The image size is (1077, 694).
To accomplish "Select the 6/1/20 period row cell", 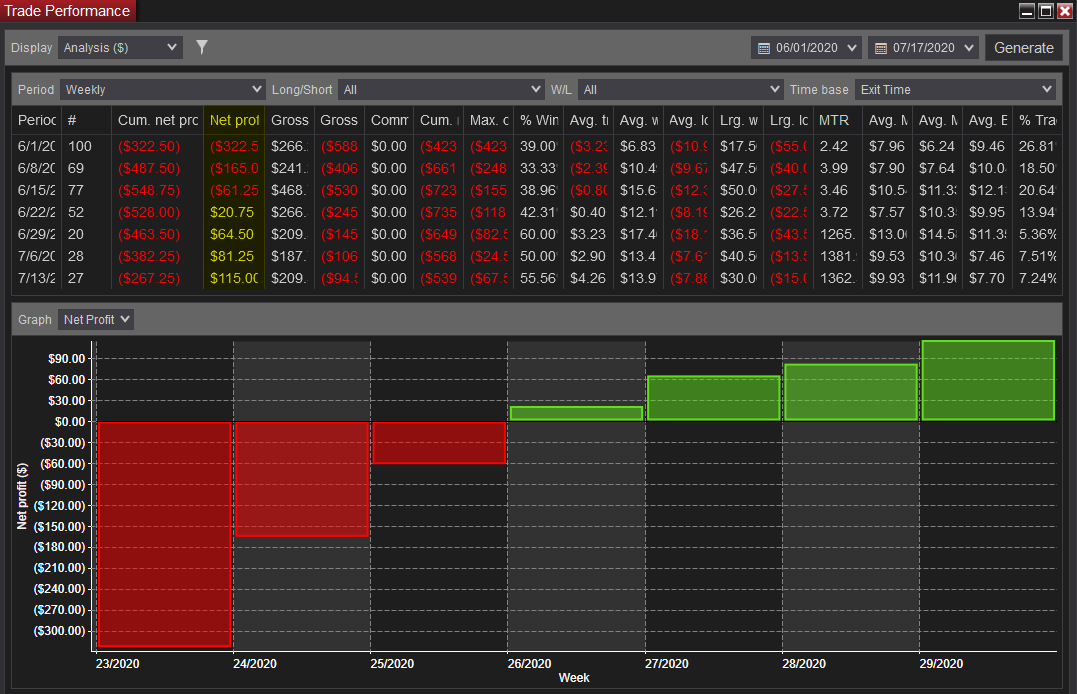I will (37, 146).
